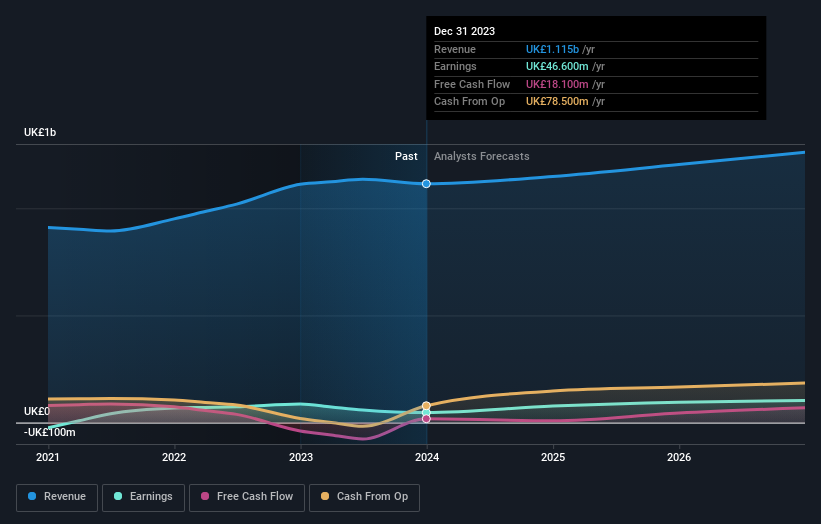Viewport: 821px width, 524px height.
Task: Click the UK£1b y-axis label
Action: [x=40, y=132]
